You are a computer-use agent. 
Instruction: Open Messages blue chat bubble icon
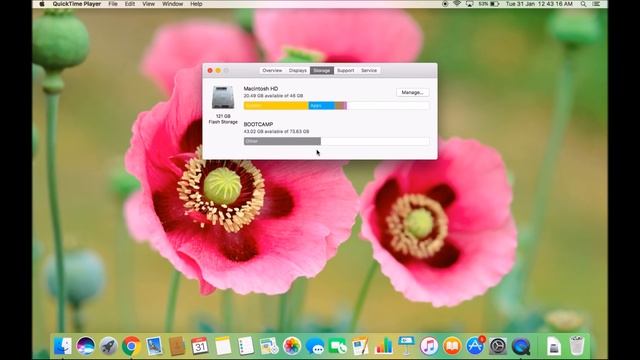pyautogui.click(x=315, y=346)
